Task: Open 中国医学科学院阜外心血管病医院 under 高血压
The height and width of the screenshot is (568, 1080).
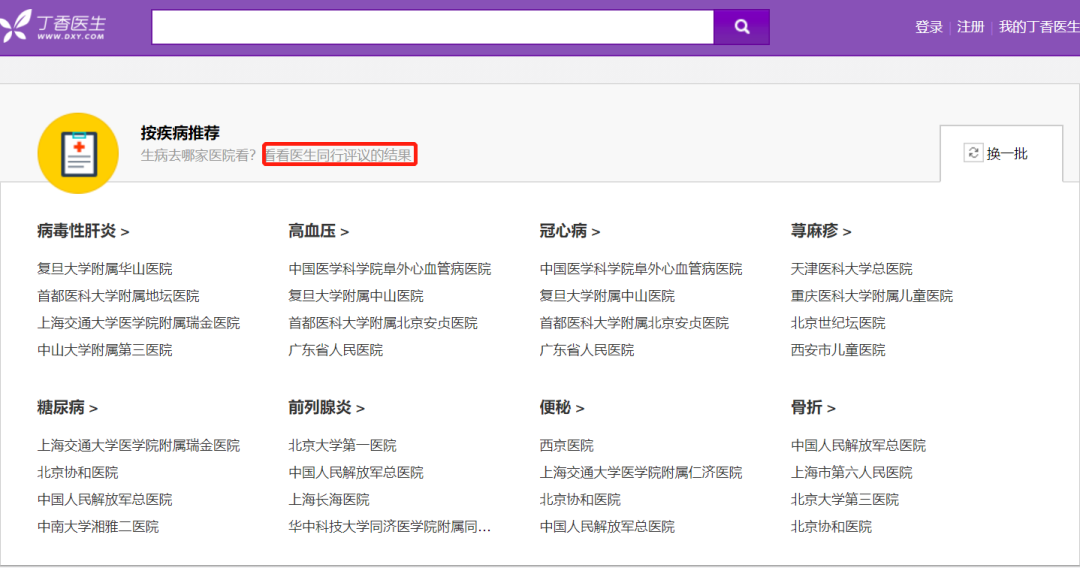Action: [390, 269]
